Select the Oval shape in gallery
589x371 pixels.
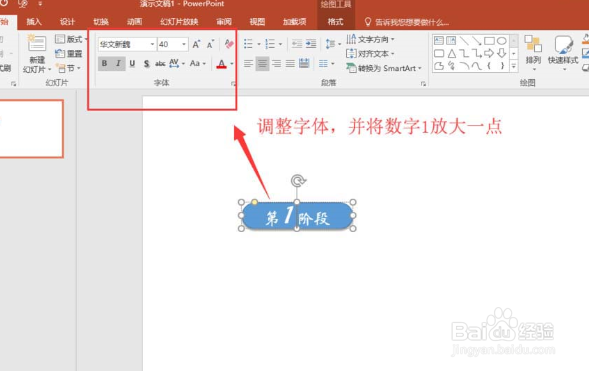[x=501, y=41]
